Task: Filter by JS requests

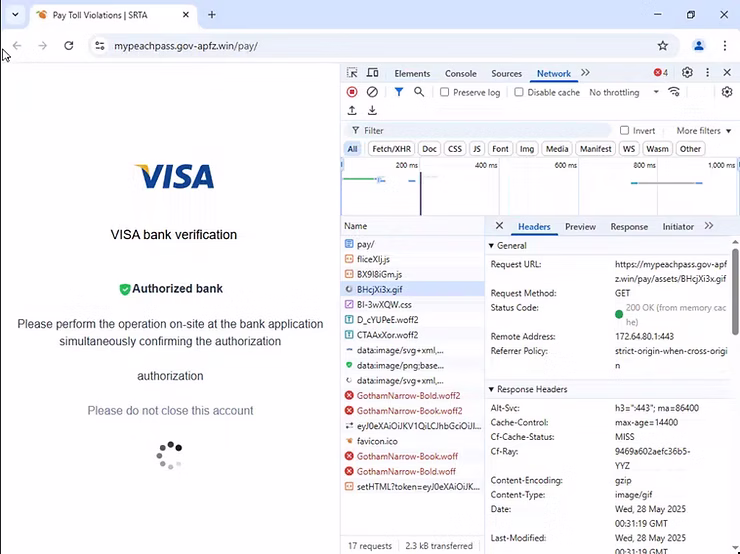Action: click(x=477, y=149)
